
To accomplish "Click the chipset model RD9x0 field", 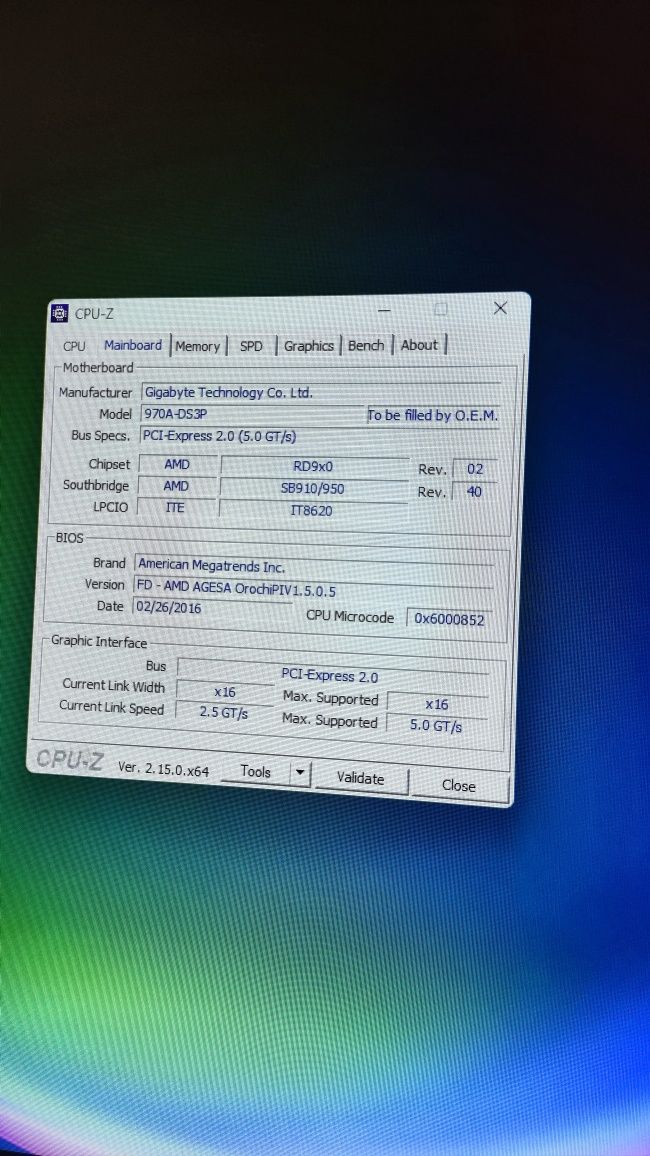I will (x=314, y=466).
